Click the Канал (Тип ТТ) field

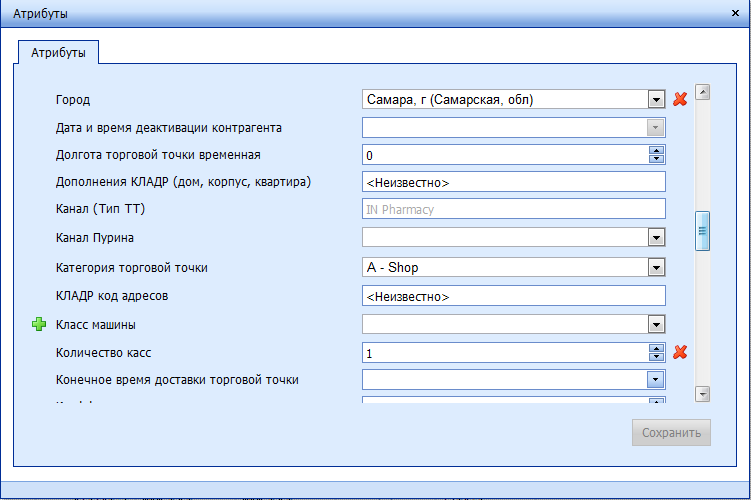[513, 210]
